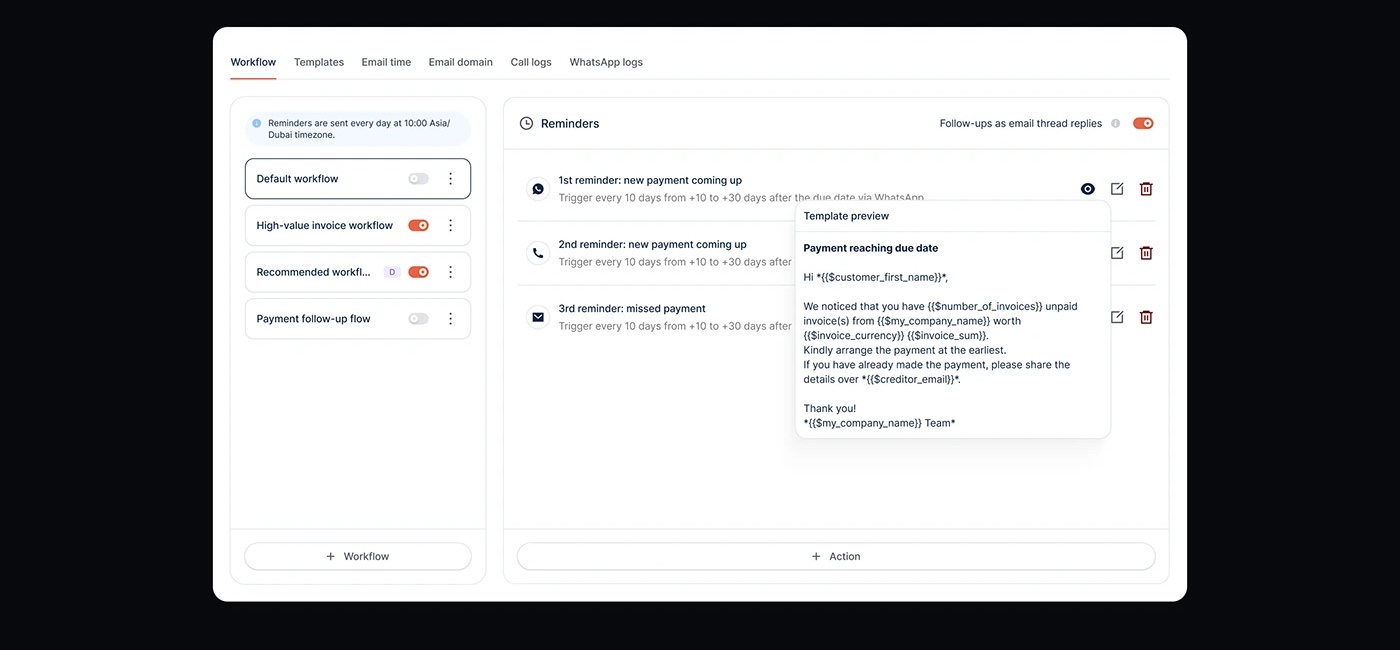The width and height of the screenshot is (1400, 650).
Task: Click the Template preview header
Action: (x=846, y=216)
